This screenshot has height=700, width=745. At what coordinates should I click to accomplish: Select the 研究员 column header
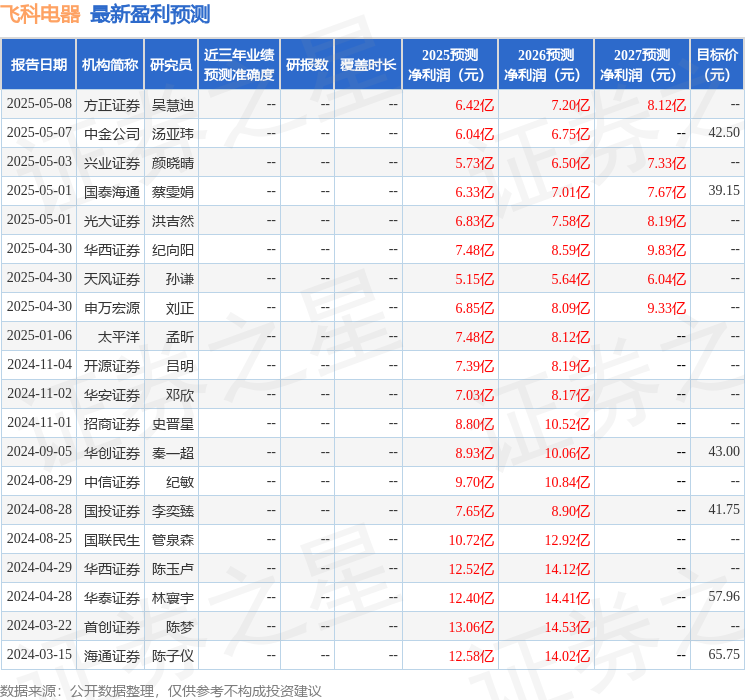point(171,65)
